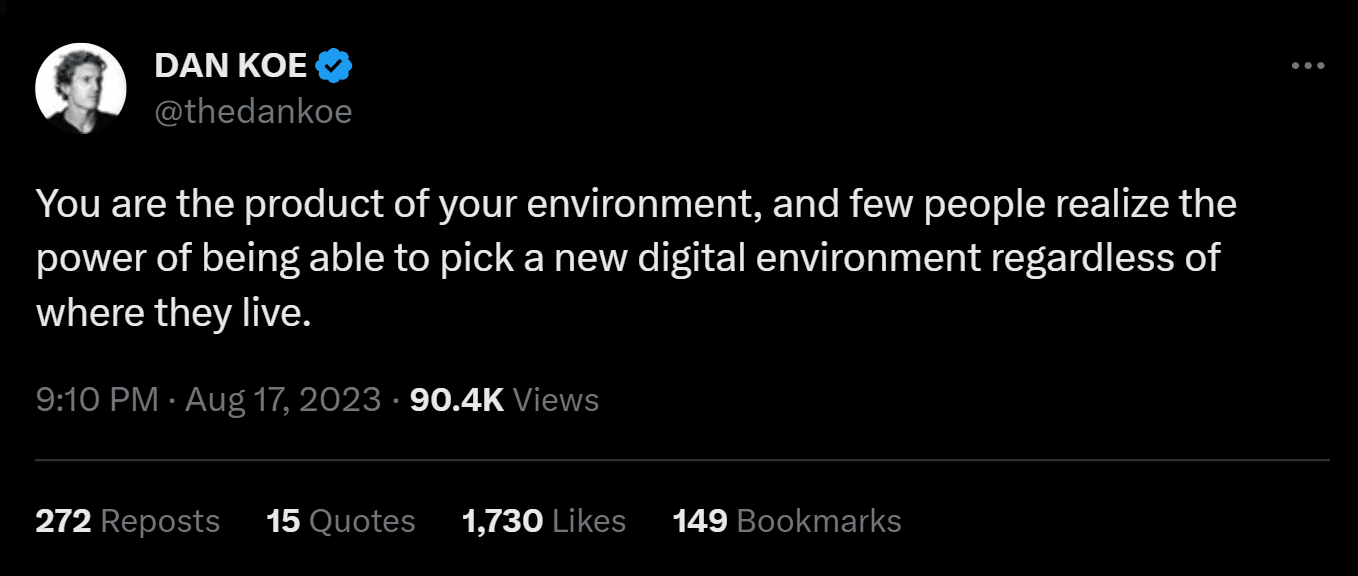
Task: Open the Reposts label link
Action: click(x=160, y=521)
